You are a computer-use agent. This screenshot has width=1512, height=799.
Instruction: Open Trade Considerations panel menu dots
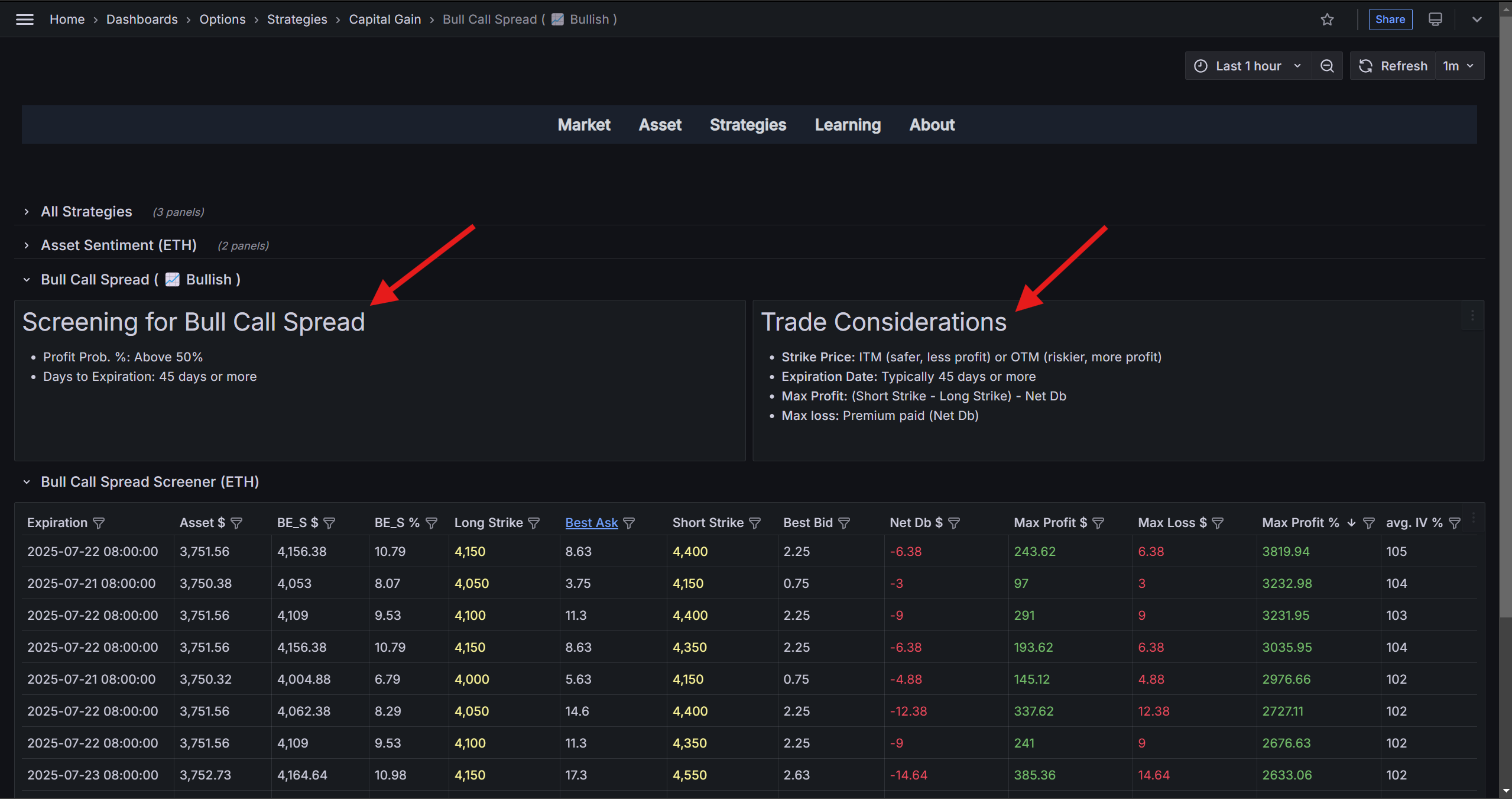click(1472, 316)
